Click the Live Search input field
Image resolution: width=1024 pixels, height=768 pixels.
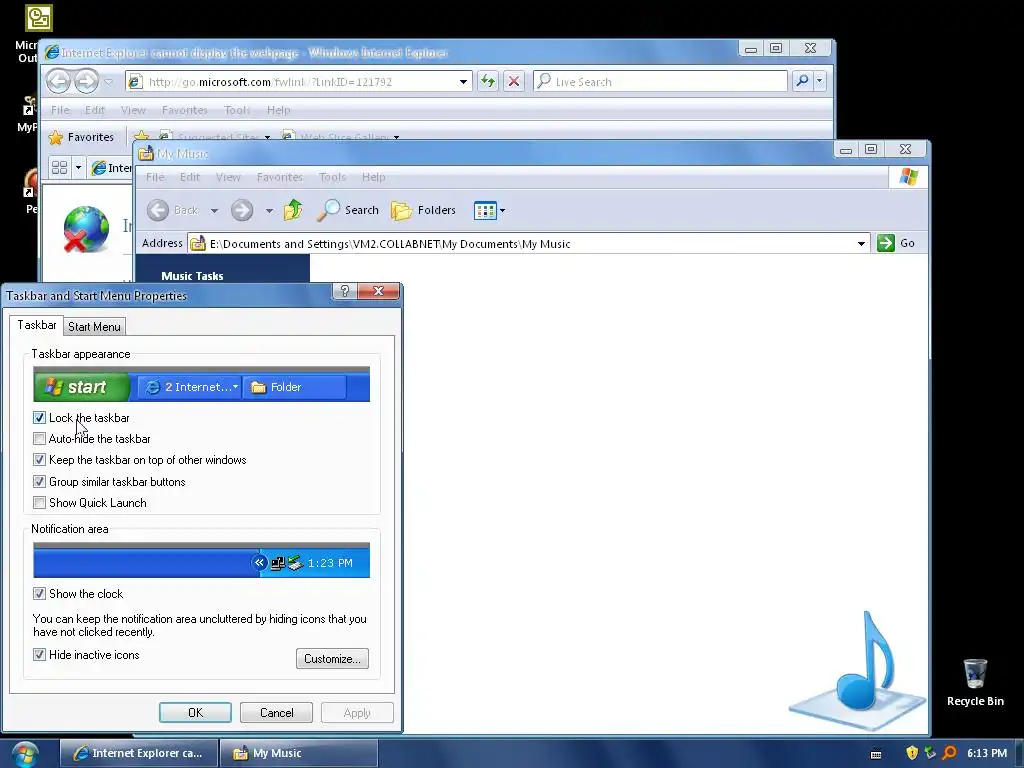(x=660, y=82)
